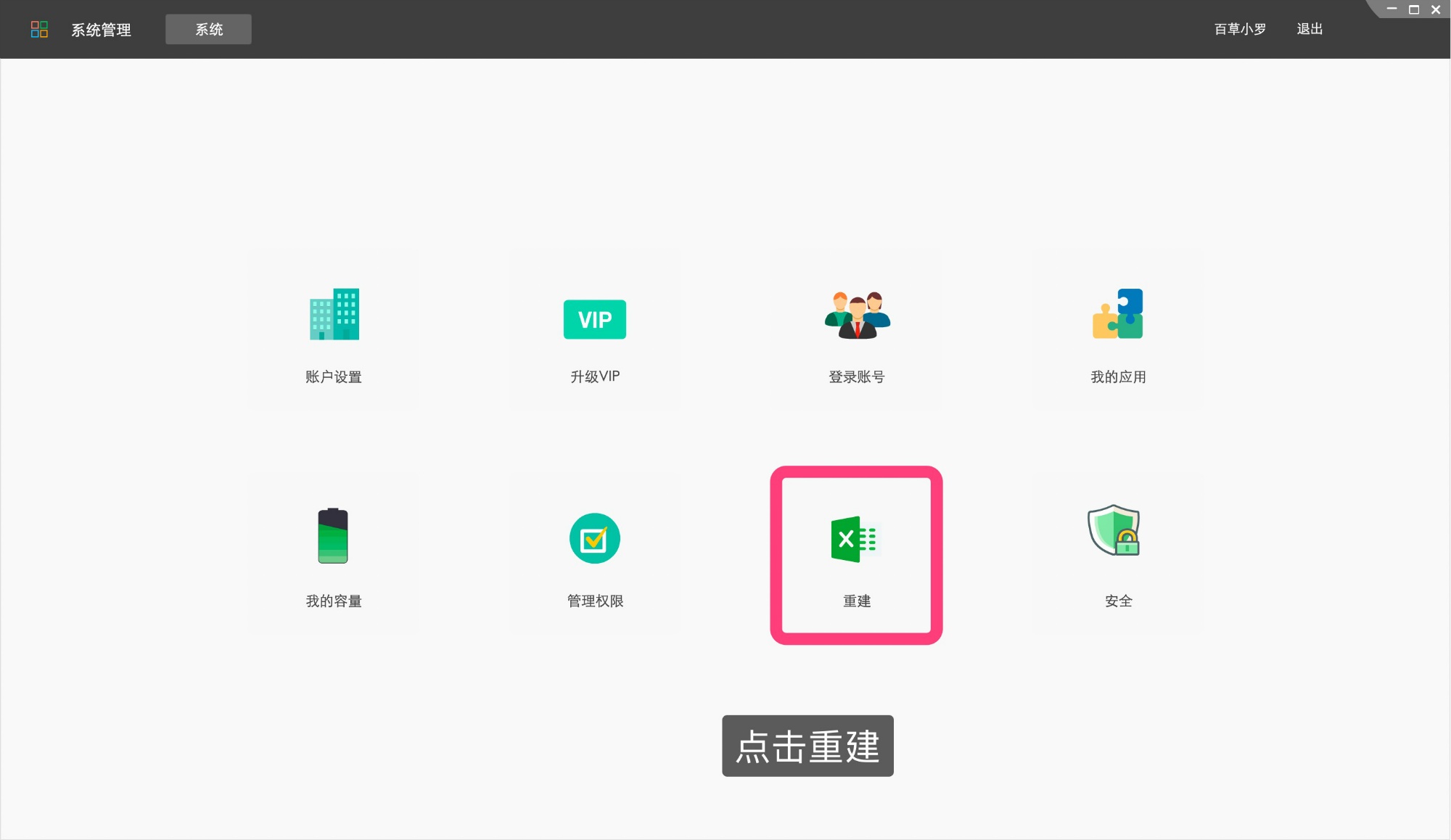Open the 账户设置 building icon
The image size is (1451, 840).
pyautogui.click(x=334, y=314)
